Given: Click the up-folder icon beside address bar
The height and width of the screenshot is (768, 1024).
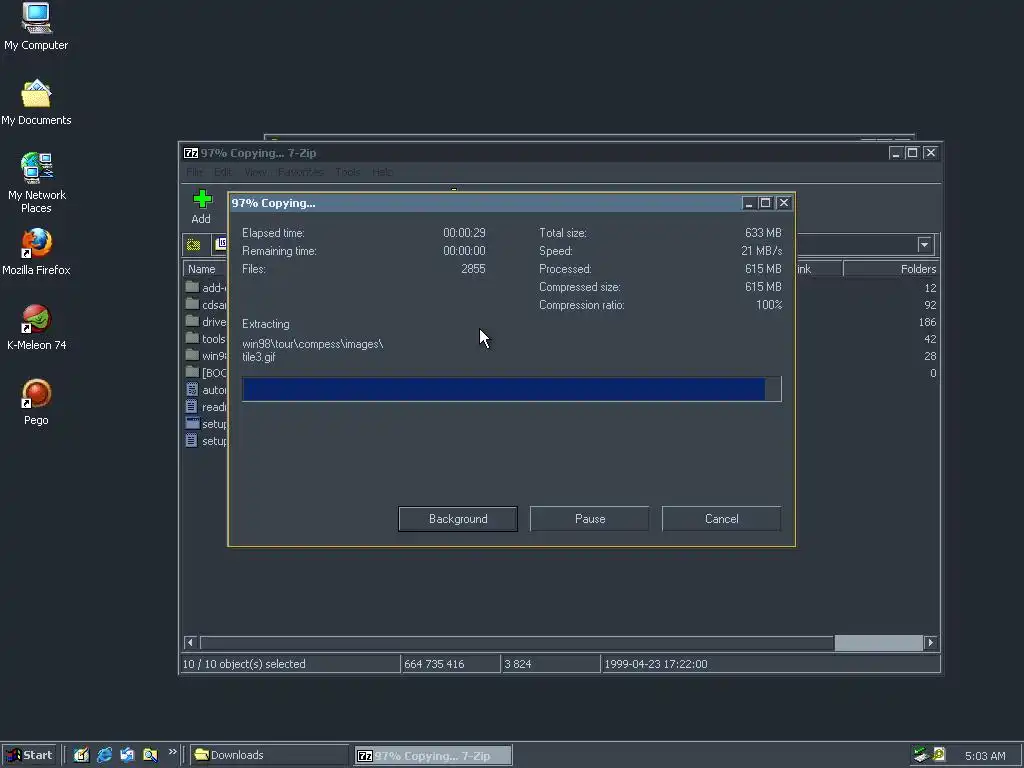Looking at the screenshot, I should 193,245.
